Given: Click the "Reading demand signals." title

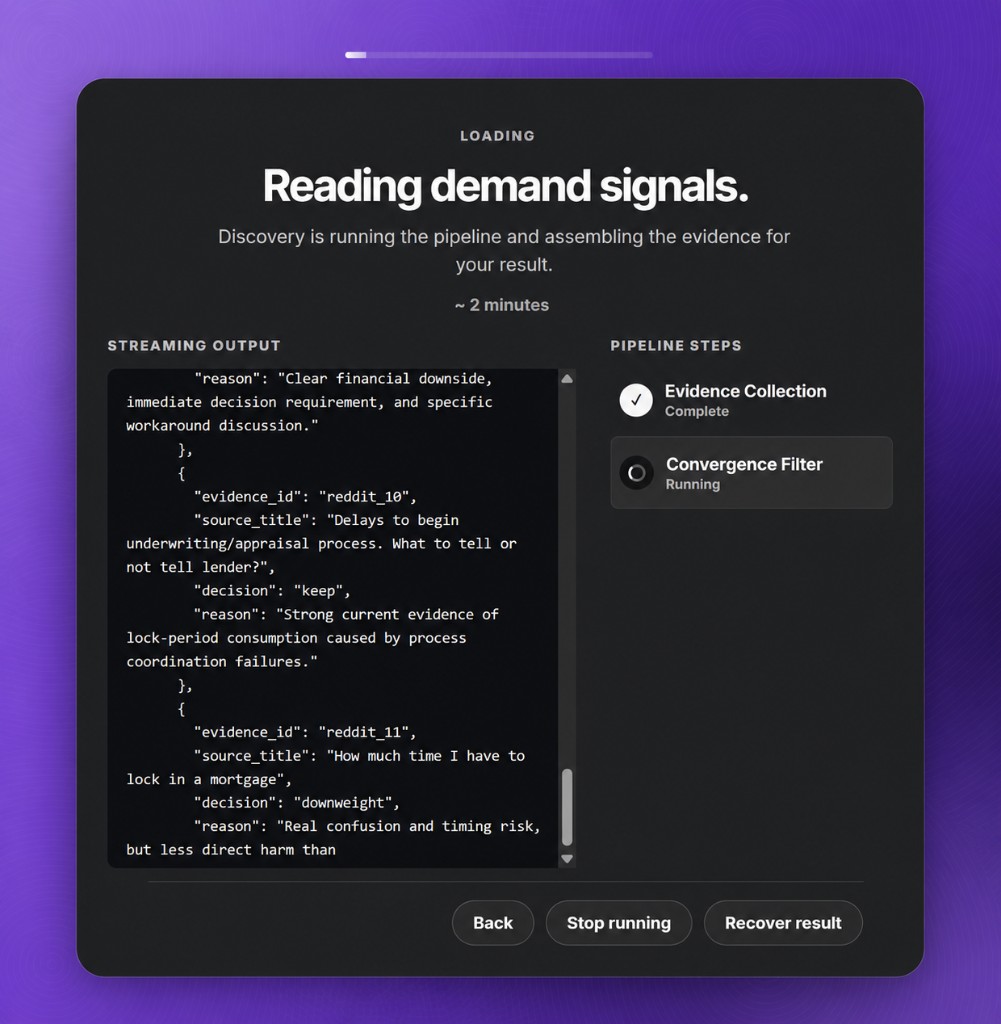Looking at the screenshot, I should tap(505, 186).
